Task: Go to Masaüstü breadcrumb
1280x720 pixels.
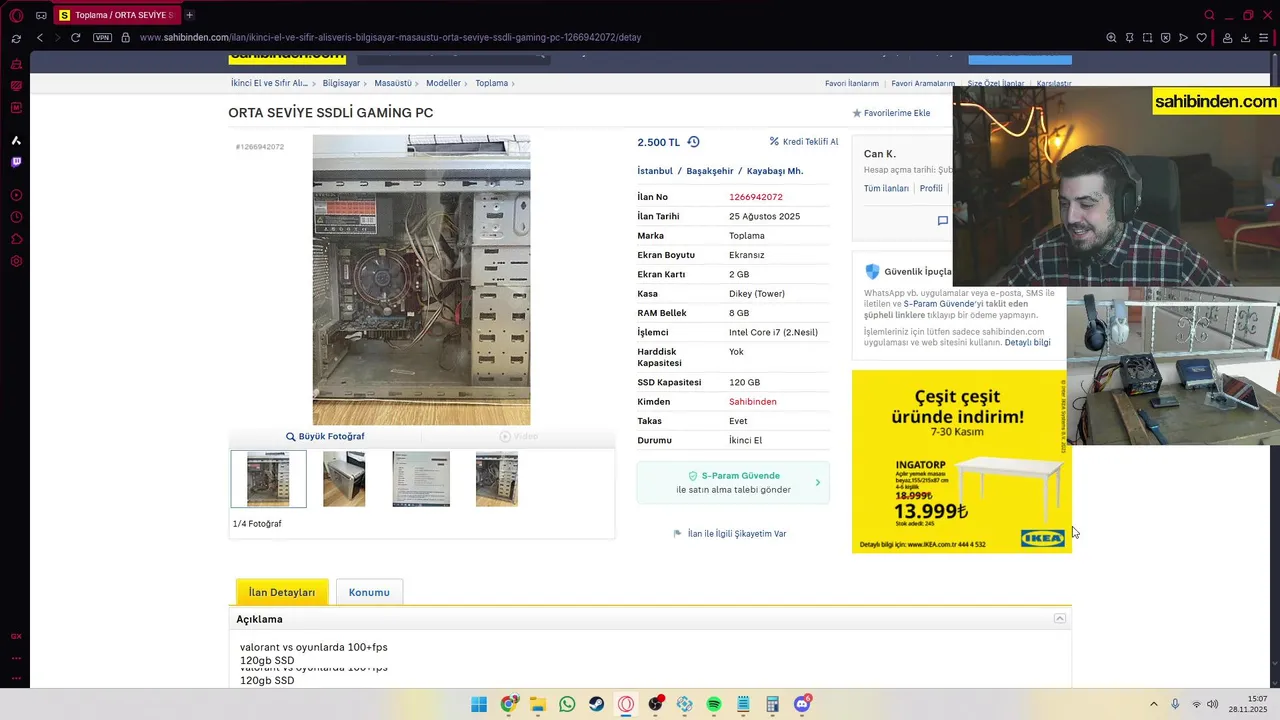Action: (393, 84)
